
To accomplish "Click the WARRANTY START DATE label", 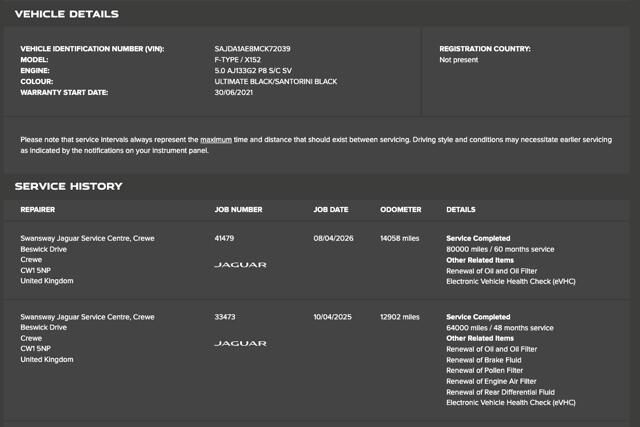I will 64,93.
